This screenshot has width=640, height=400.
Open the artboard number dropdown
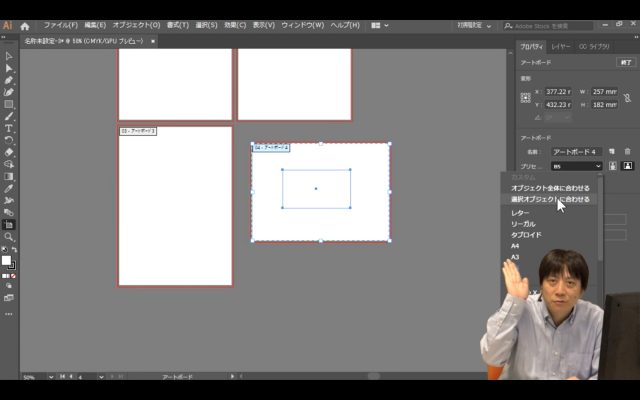(x=101, y=377)
